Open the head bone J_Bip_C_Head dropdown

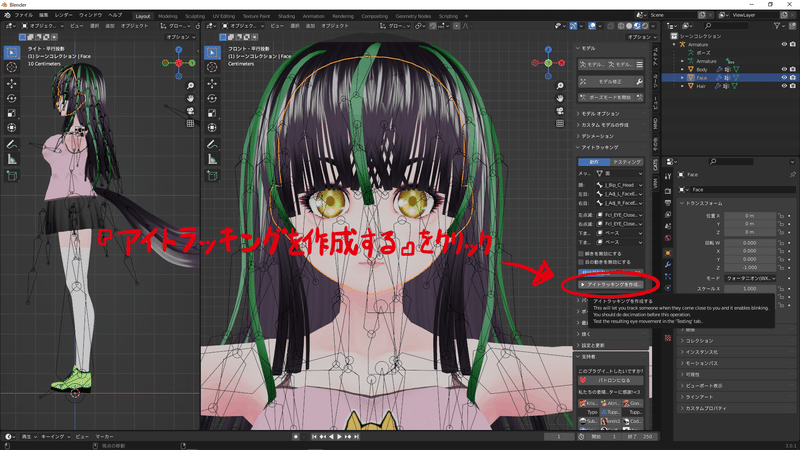tap(619, 185)
